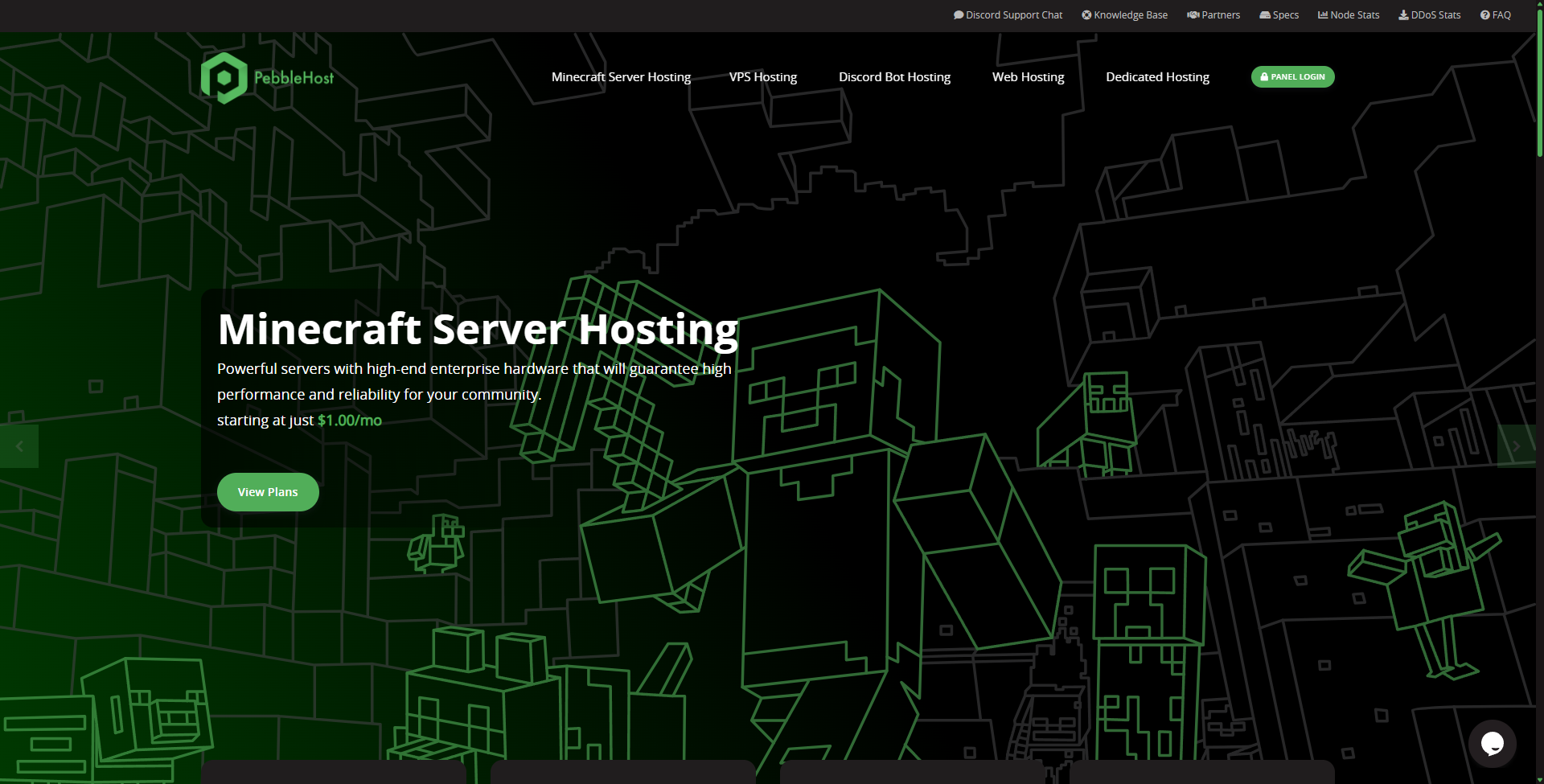Open the live chat bubble widget

pos(1493,744)
